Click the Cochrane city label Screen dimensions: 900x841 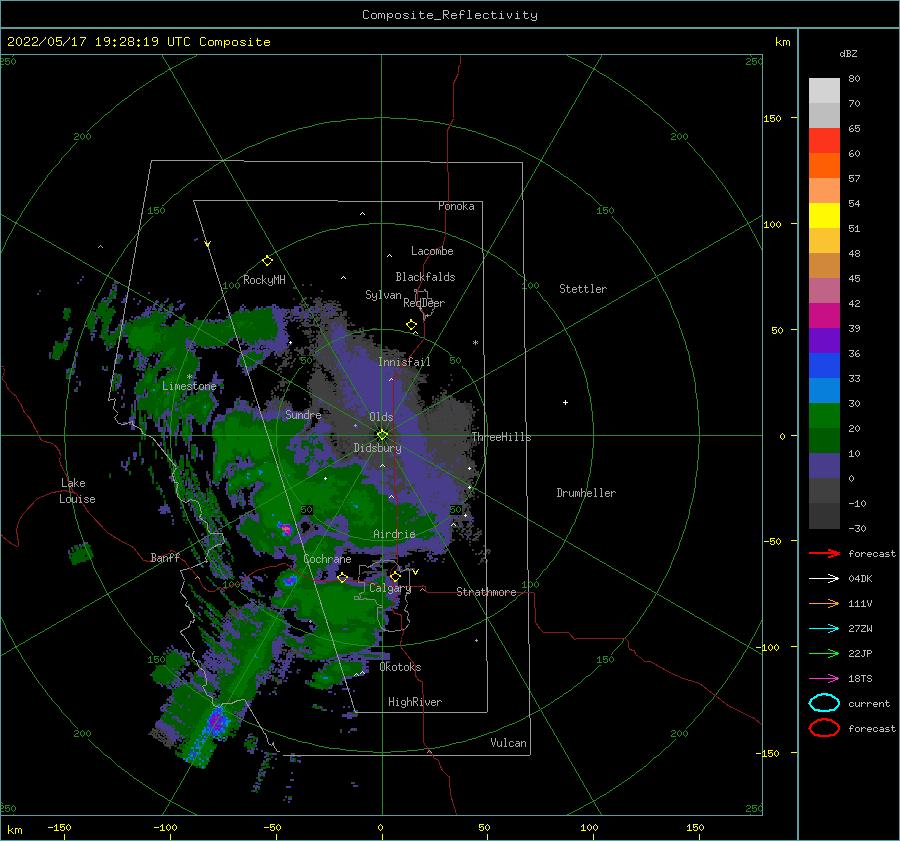327,559
